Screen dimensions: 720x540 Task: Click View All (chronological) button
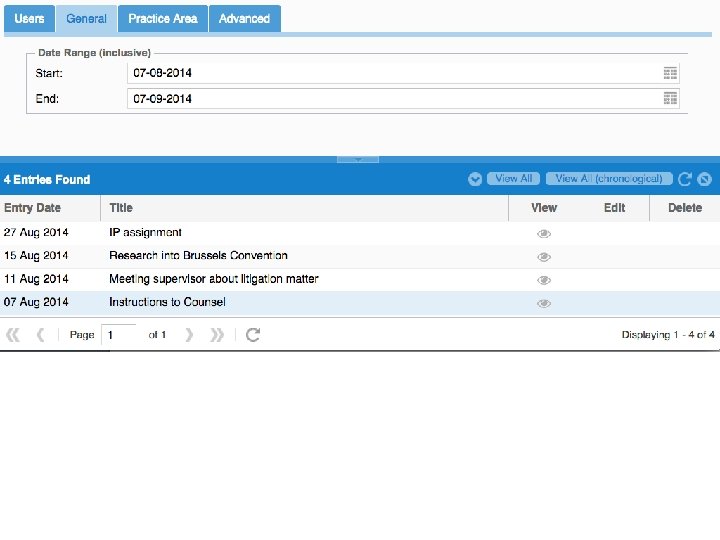pos(609,179)
